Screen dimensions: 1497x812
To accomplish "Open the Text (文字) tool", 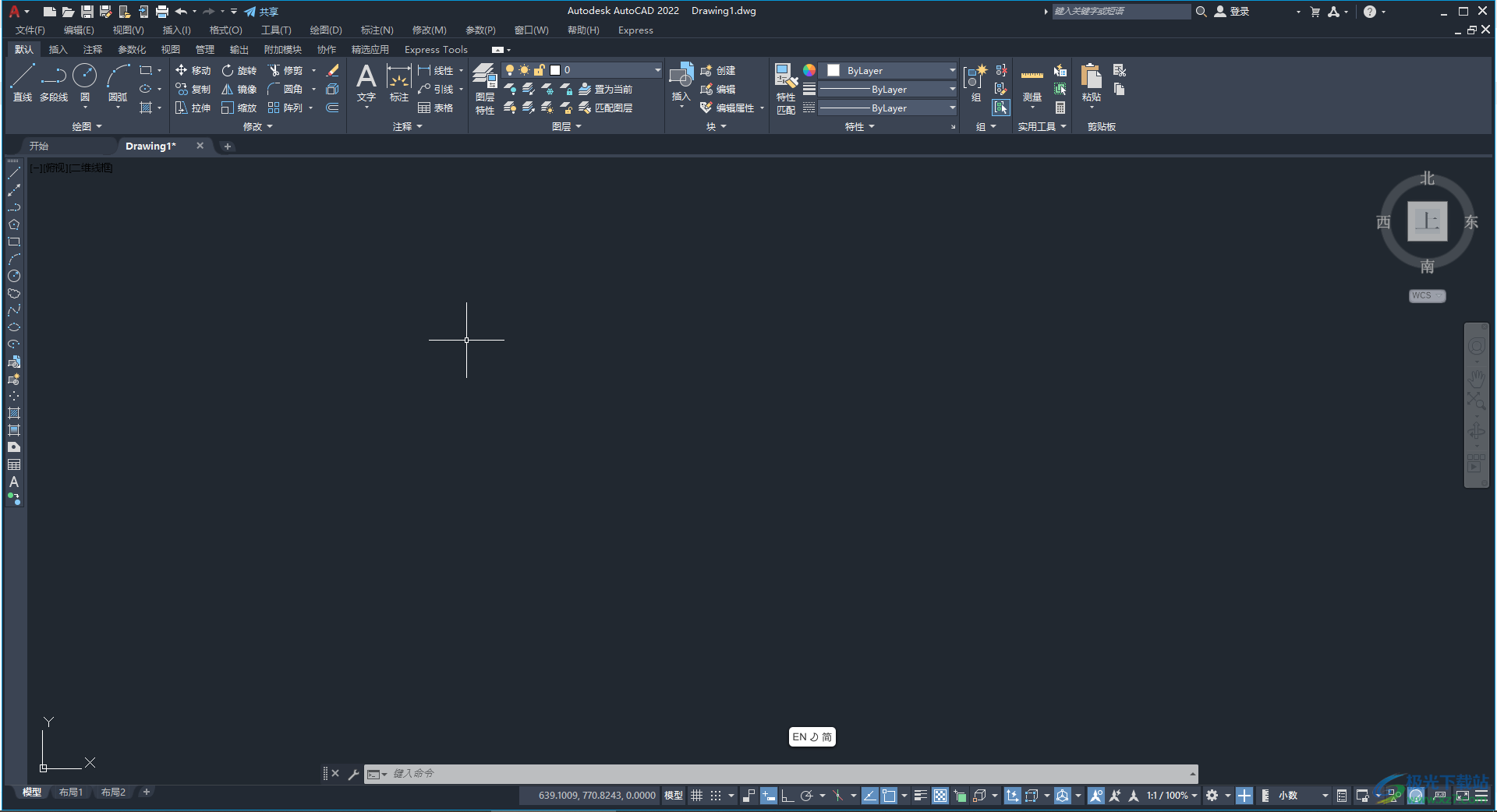I will [x=366, y=83].
